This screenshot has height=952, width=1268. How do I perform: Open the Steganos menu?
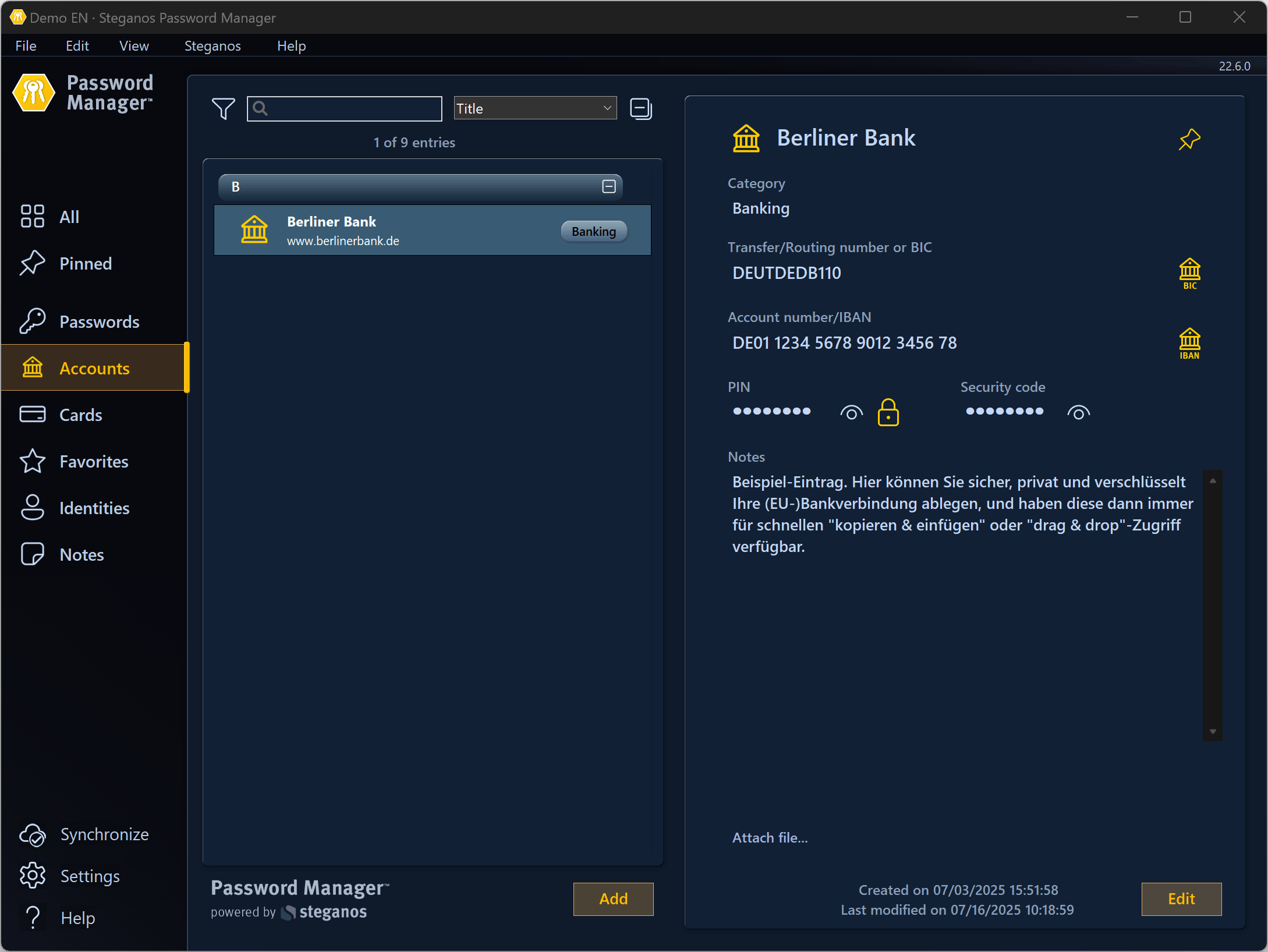(x=212, y=45)
